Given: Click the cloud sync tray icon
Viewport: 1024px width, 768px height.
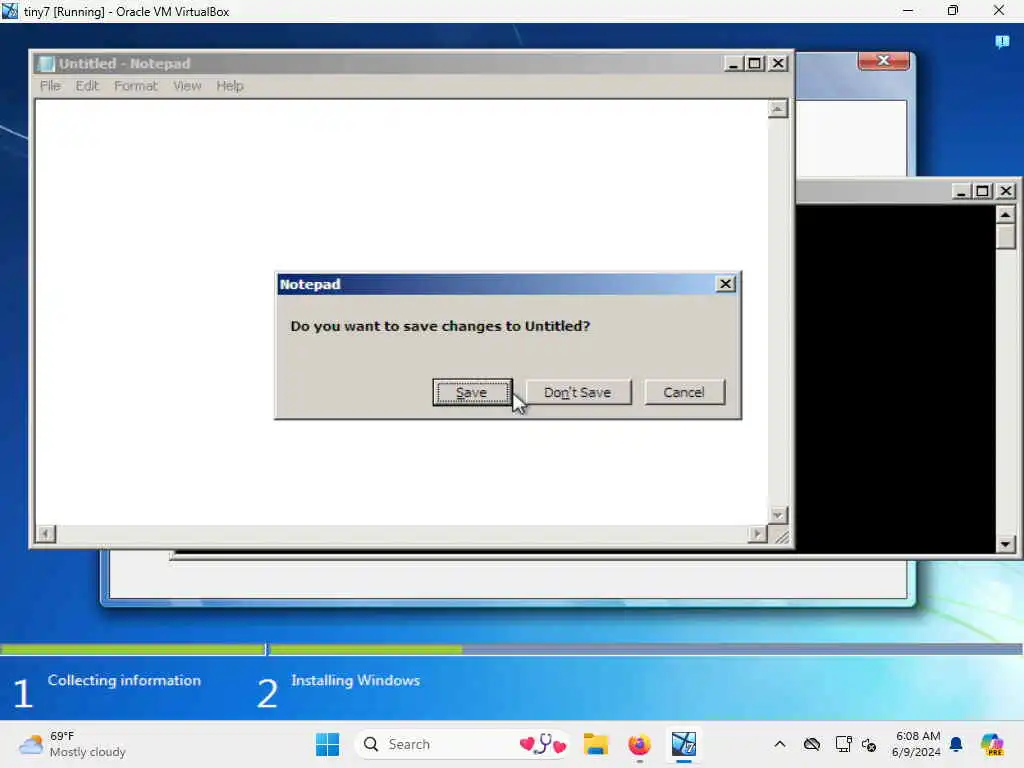Looking at the screenshot, I should coord(812,744).
